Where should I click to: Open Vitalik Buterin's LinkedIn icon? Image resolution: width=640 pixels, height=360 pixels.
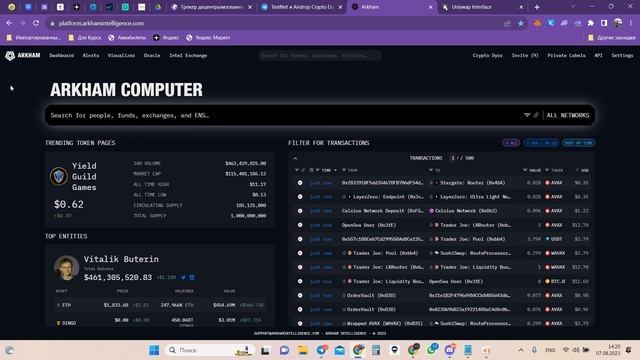(192, 278)
